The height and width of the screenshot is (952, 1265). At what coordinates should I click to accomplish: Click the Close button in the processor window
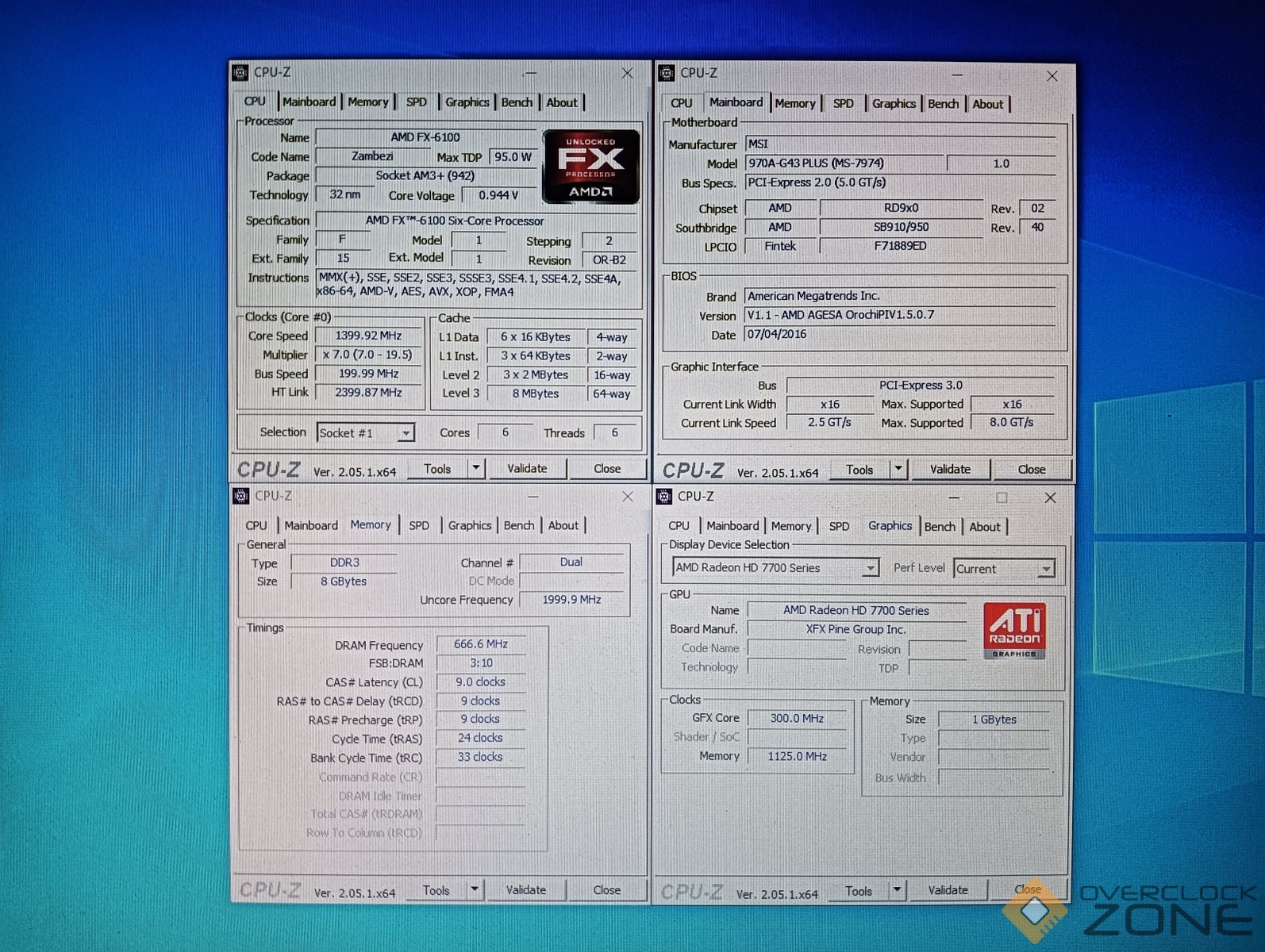coord(607,468)
